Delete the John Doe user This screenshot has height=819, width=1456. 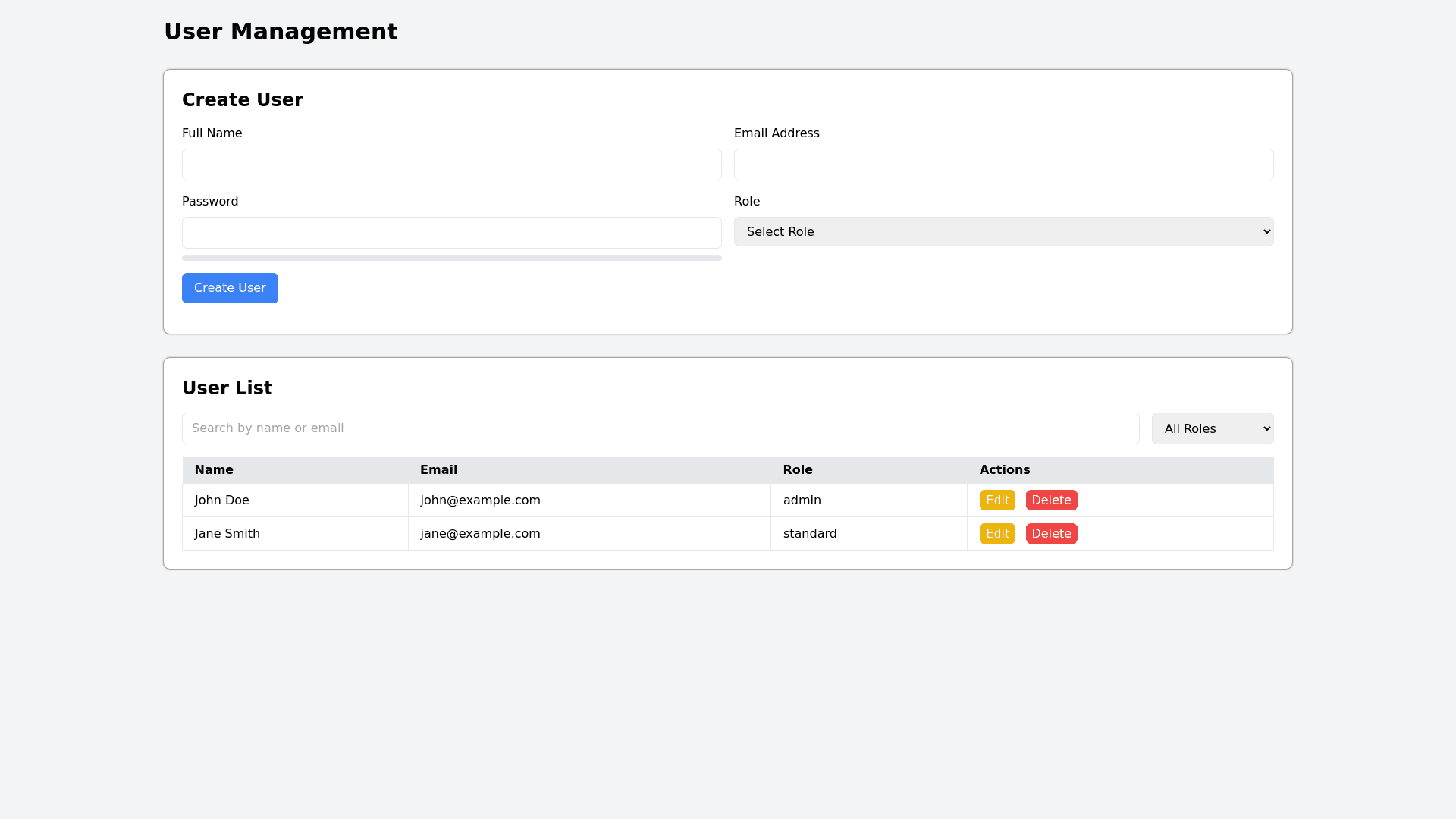pos(1051,500)
